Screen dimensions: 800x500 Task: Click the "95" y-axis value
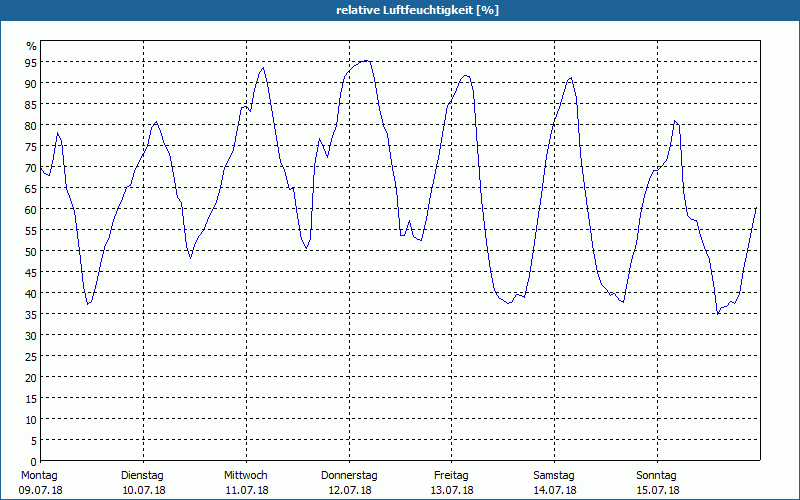point(31,62)
